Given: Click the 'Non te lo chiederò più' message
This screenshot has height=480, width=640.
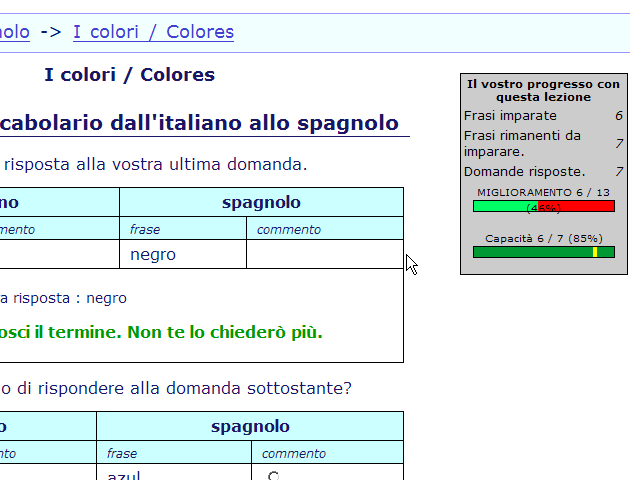Looking at the screenshot, I should pos(224,332).
